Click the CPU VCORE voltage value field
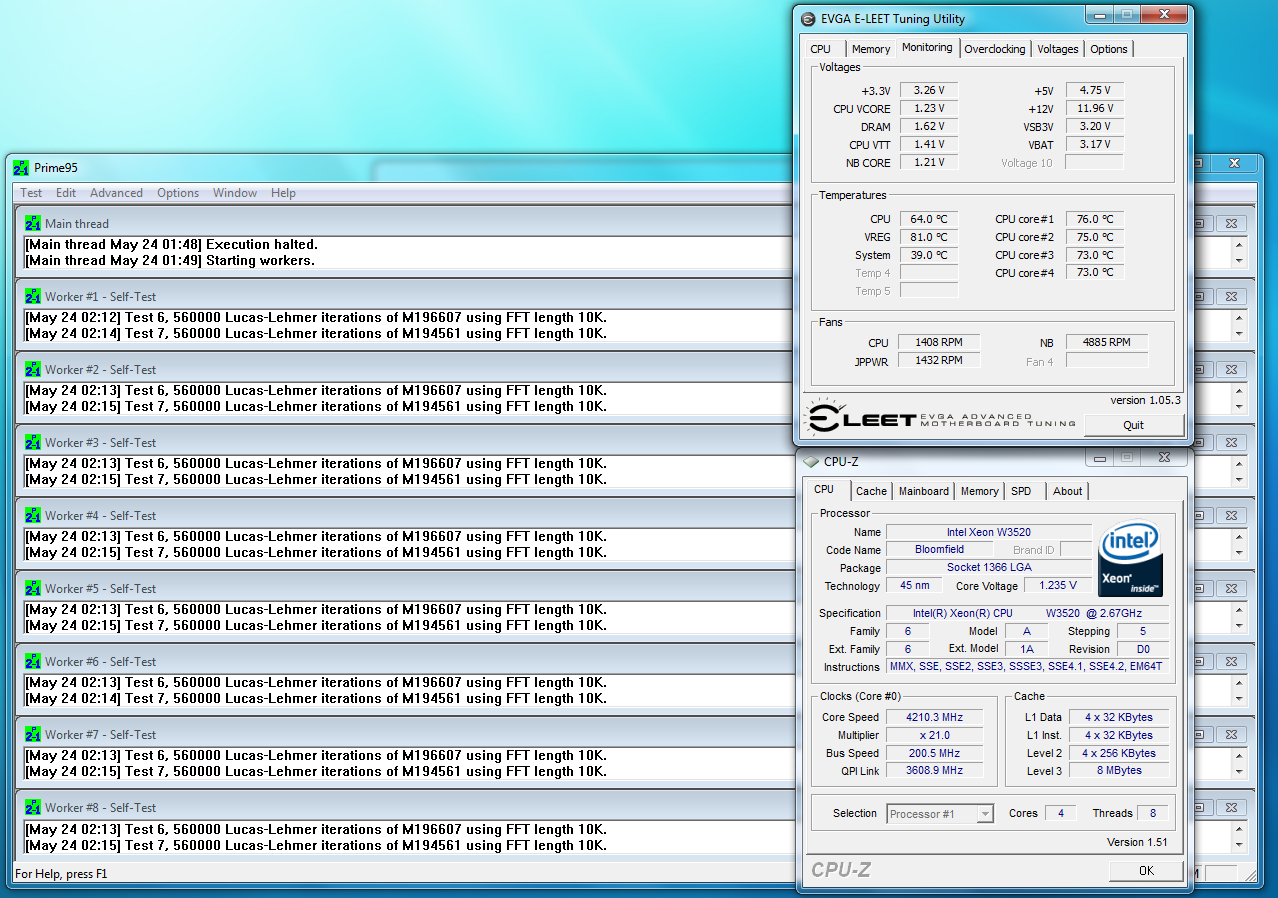 pos(929,108)
